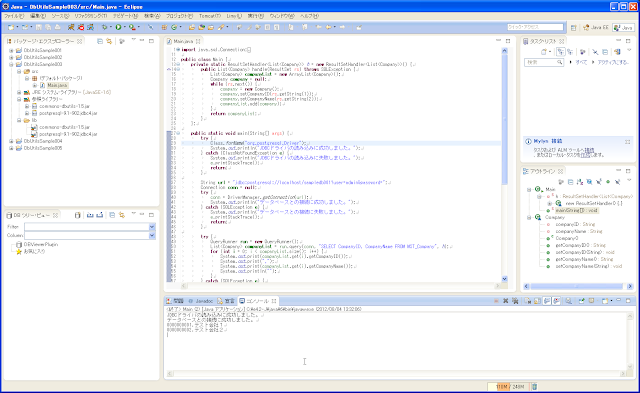Click Remove Launch icon in Console
The width and height of the screenshot is (640, 393).
pyautogui.click(x=505, y=301)
